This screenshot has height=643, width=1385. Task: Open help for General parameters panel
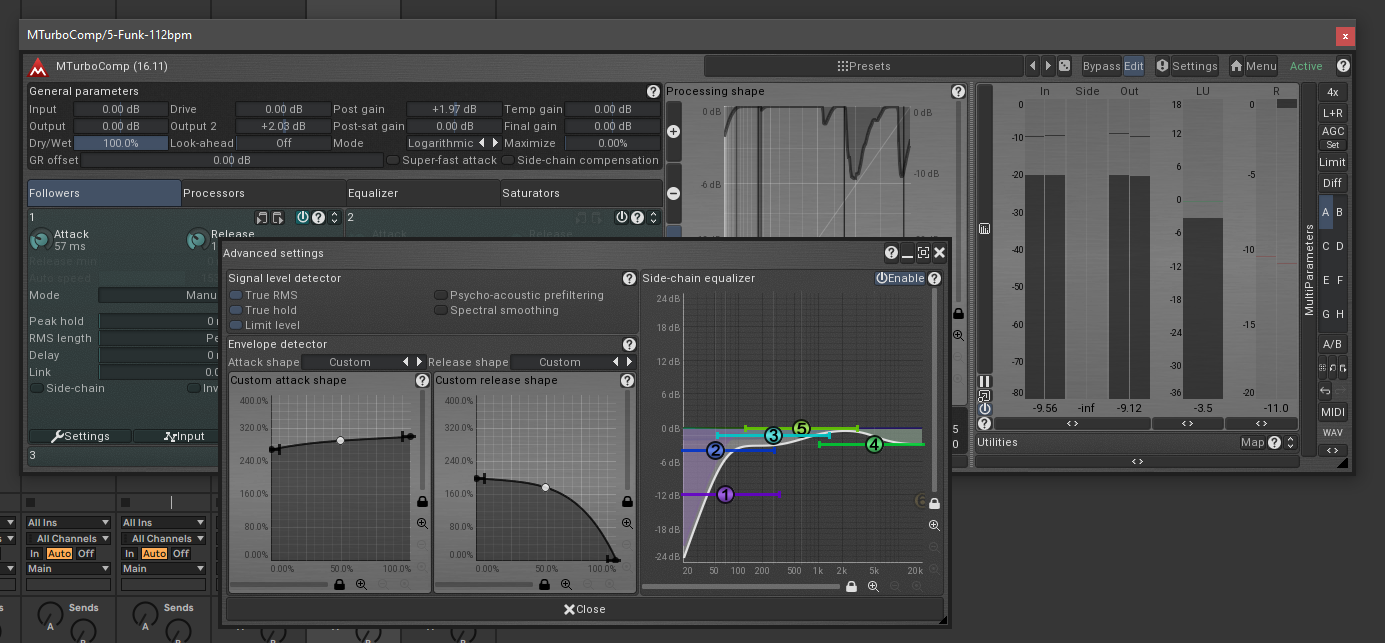(x=653, y=91)
